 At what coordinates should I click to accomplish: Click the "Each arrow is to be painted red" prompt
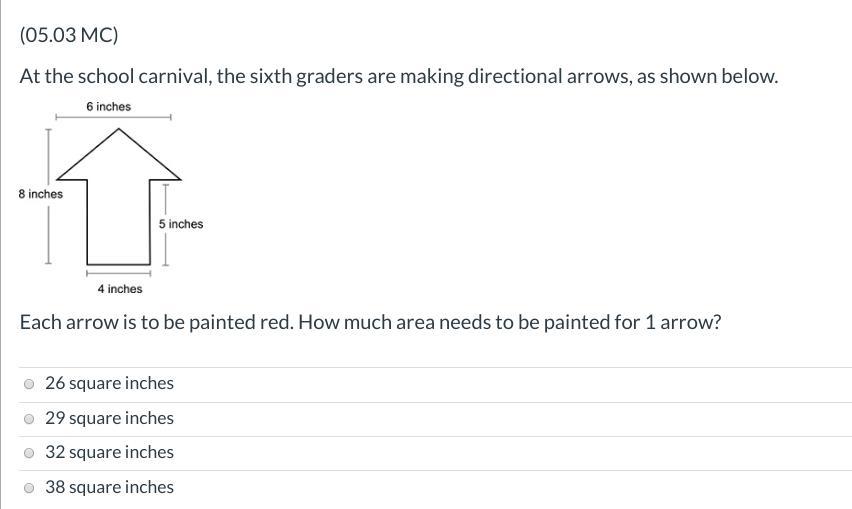(x=370, y=323)
